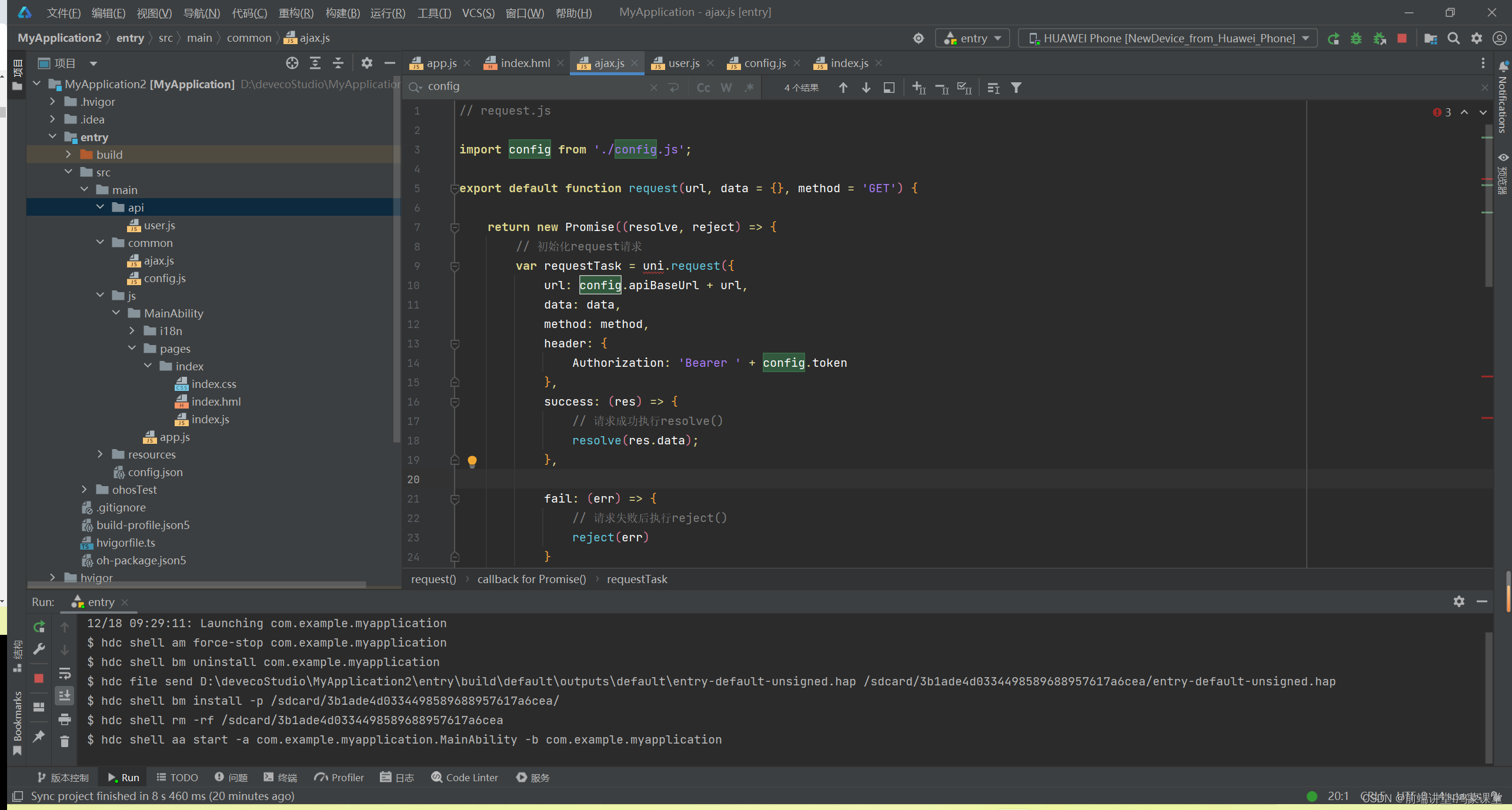Click the requestTask breadcrumb below editor
The width and height of the screenshot is (1512, 810).
coord(637,579)
